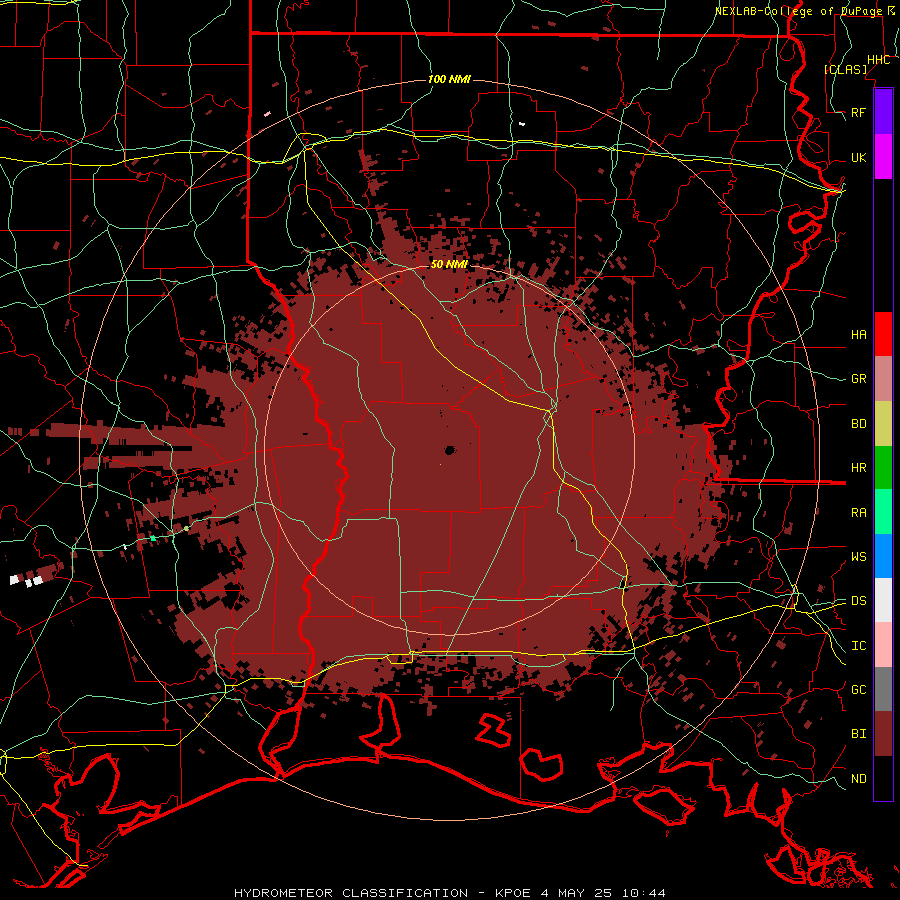900x900 pixels.
Task: Click the BD legend label
Action: coord(858,424)
